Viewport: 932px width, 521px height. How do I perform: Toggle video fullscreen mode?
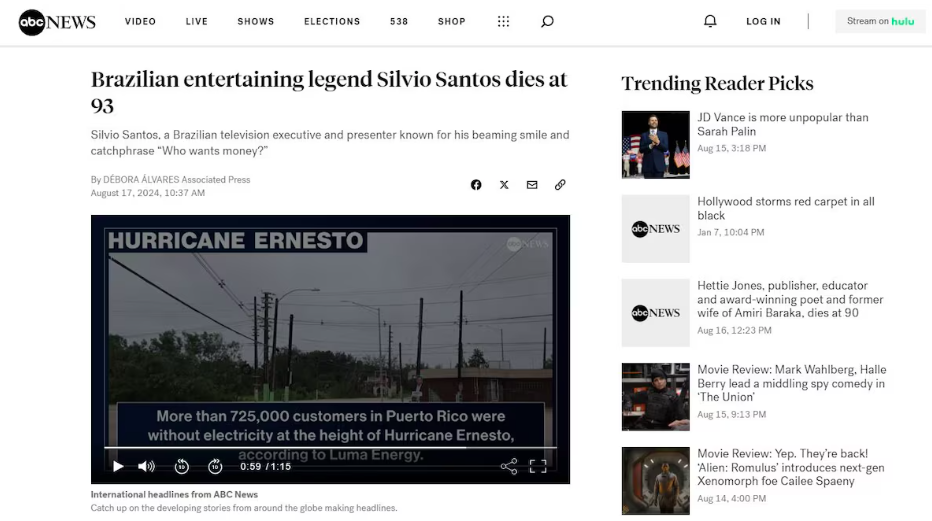[538, 466]
